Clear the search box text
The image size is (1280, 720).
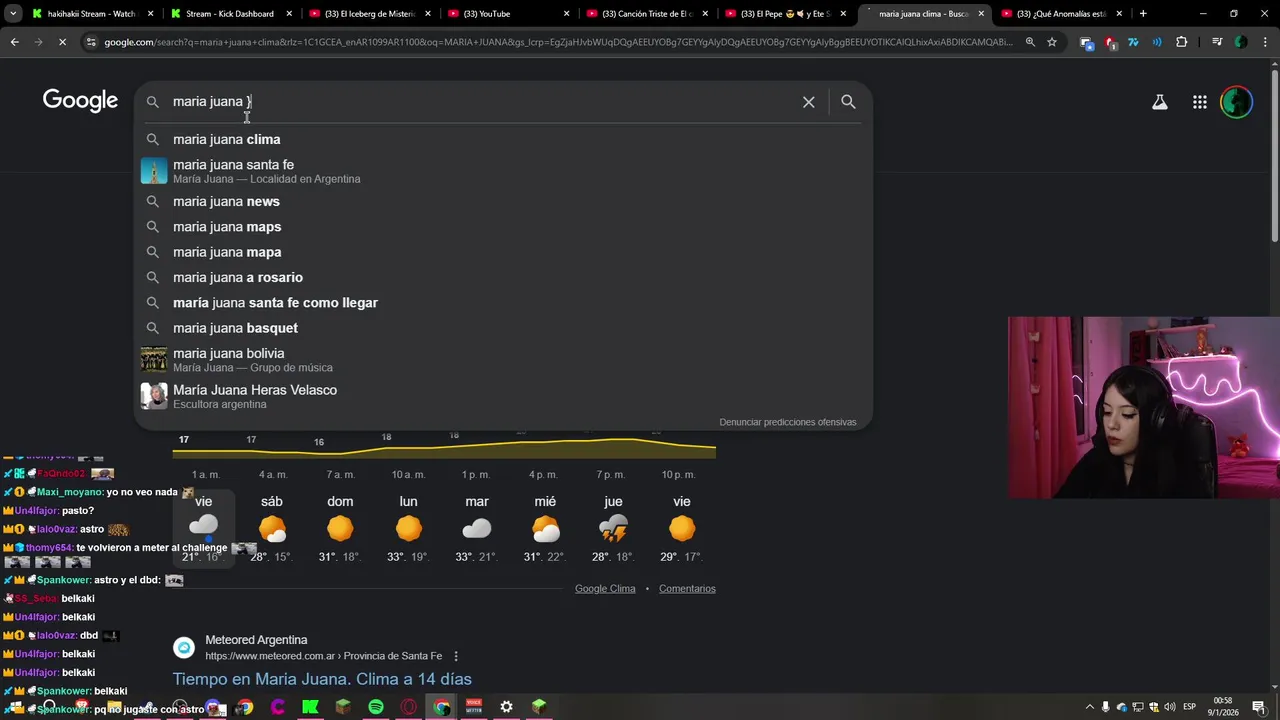[x=808, y=102]
